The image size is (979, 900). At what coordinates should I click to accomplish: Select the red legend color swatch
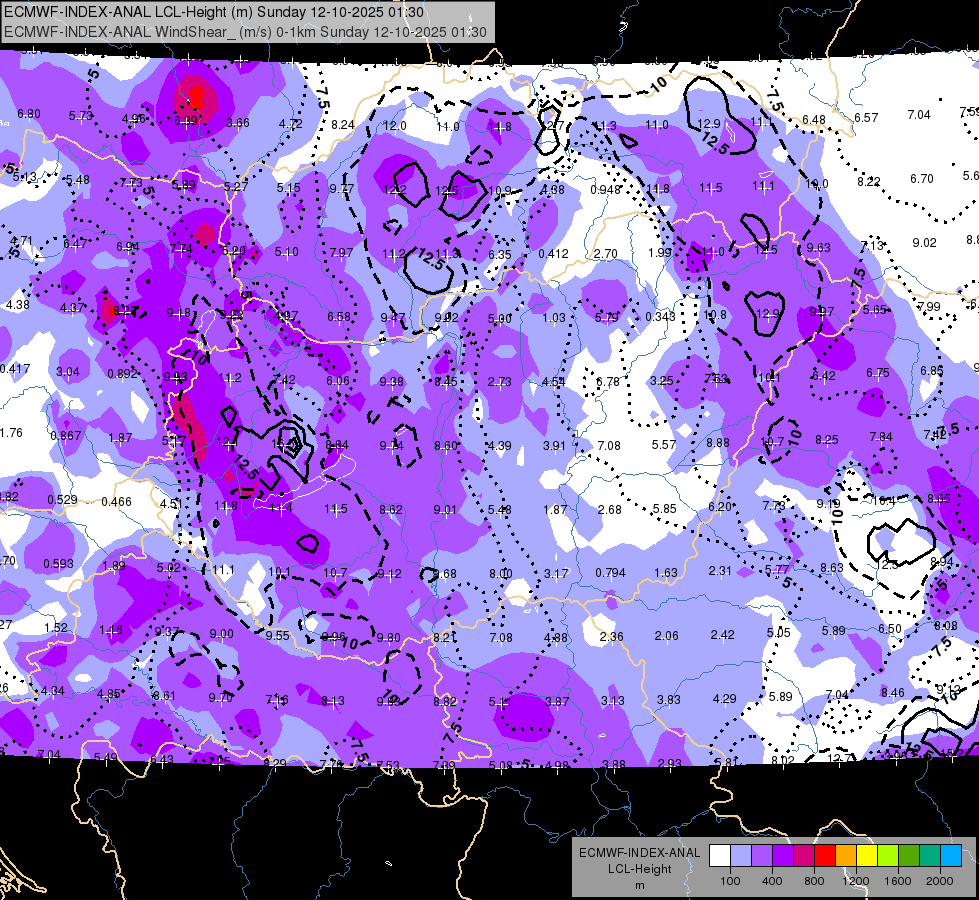coord(825,856)
